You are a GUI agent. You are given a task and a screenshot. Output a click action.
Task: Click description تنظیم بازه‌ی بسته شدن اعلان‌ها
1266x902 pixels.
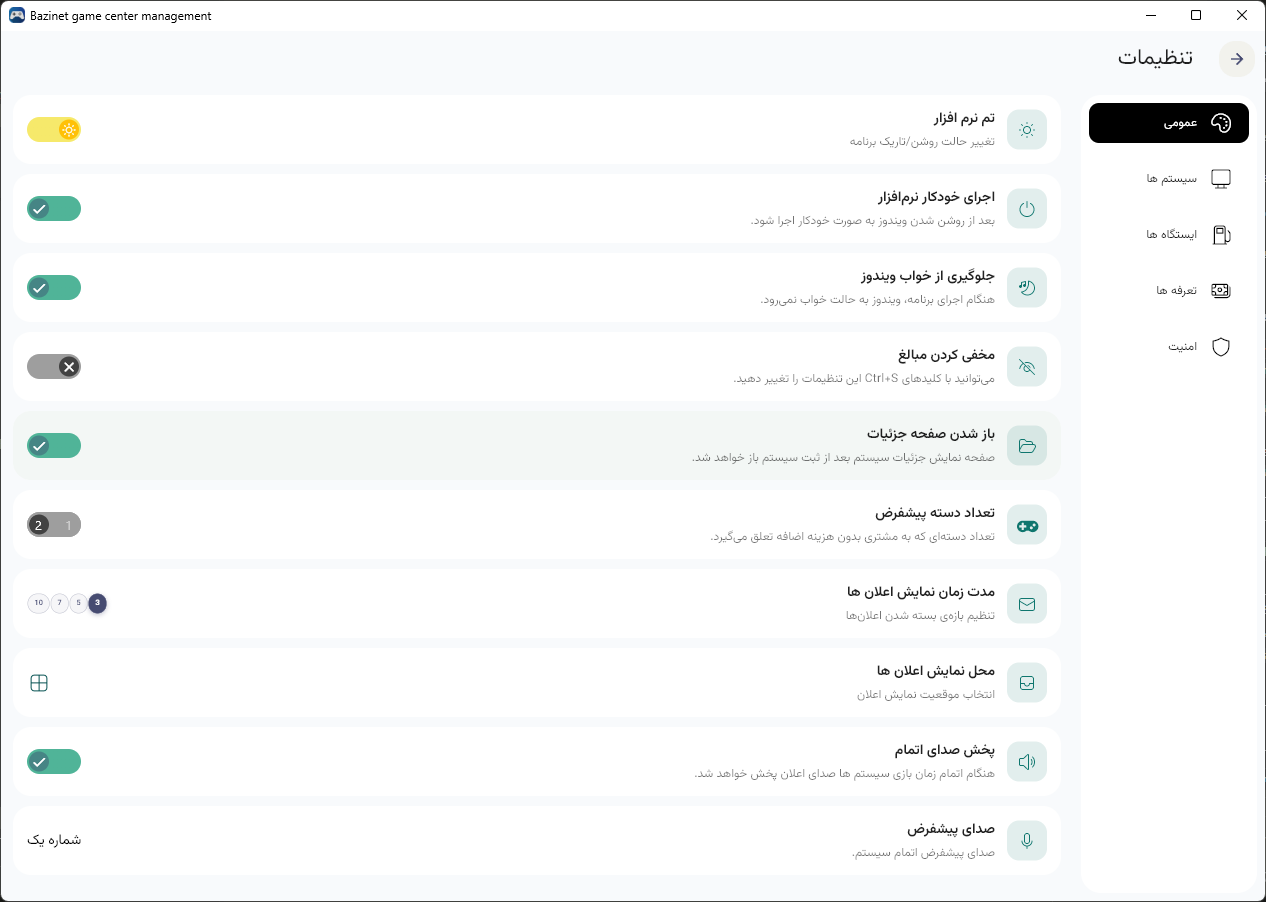click(x=920, y=616)
